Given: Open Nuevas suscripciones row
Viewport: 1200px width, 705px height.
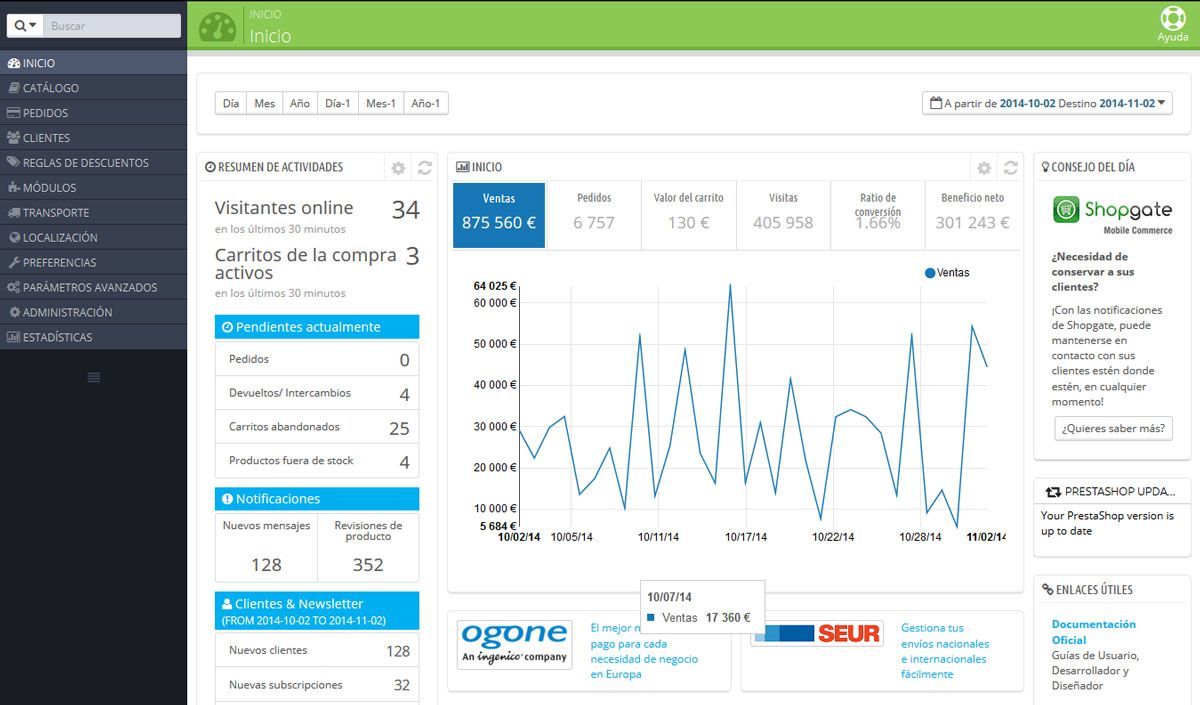Looking at the screenshot, I should tap(317, 685).
